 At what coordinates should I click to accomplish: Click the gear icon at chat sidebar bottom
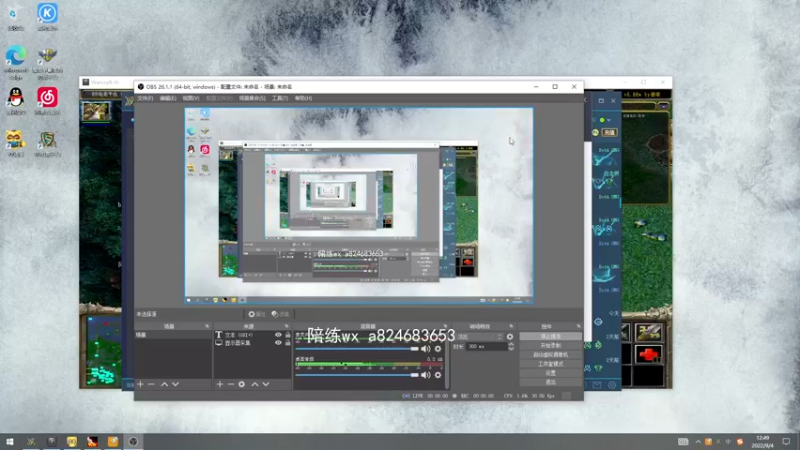click(x=612, y=385)
